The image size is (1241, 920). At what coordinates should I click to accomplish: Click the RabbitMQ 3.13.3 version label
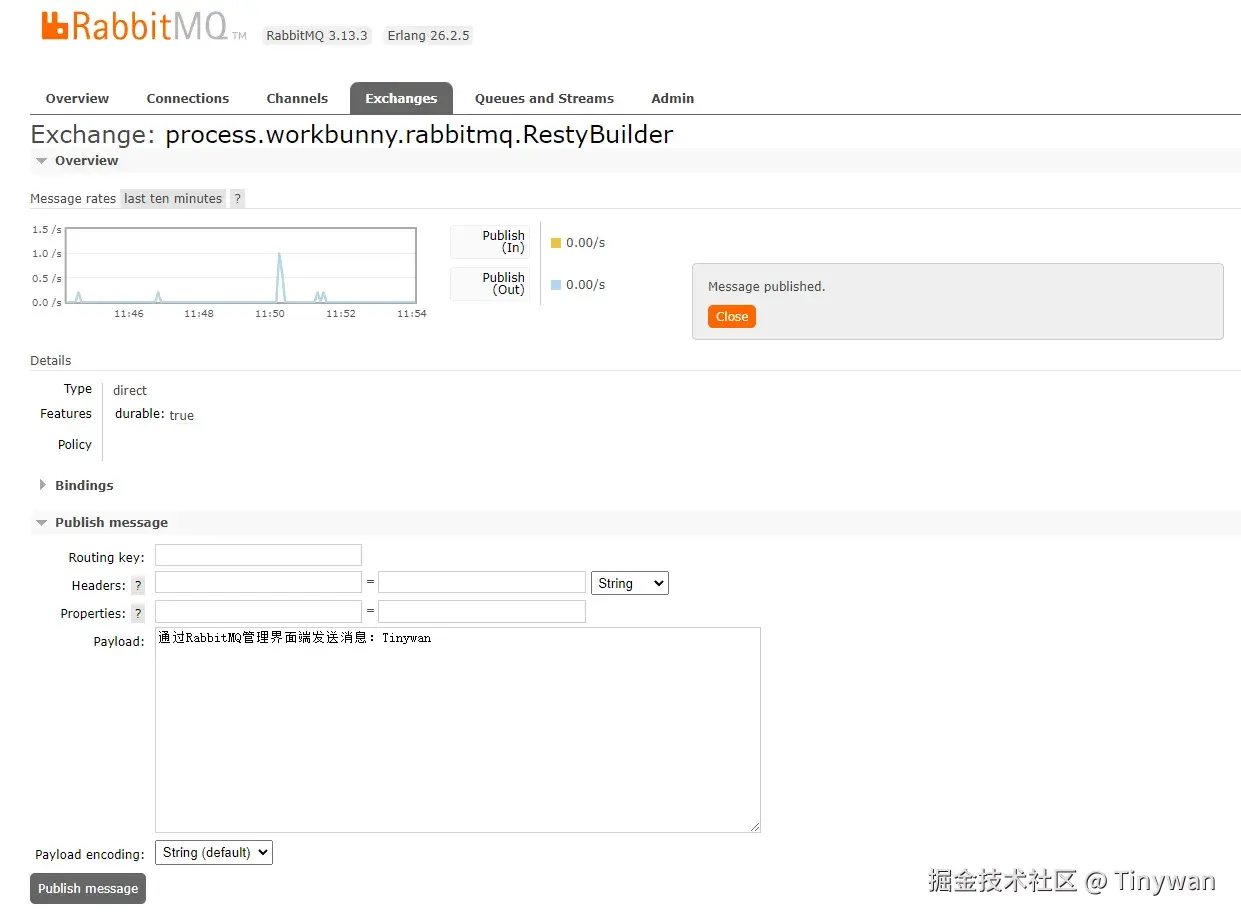[x=317, y=35]
